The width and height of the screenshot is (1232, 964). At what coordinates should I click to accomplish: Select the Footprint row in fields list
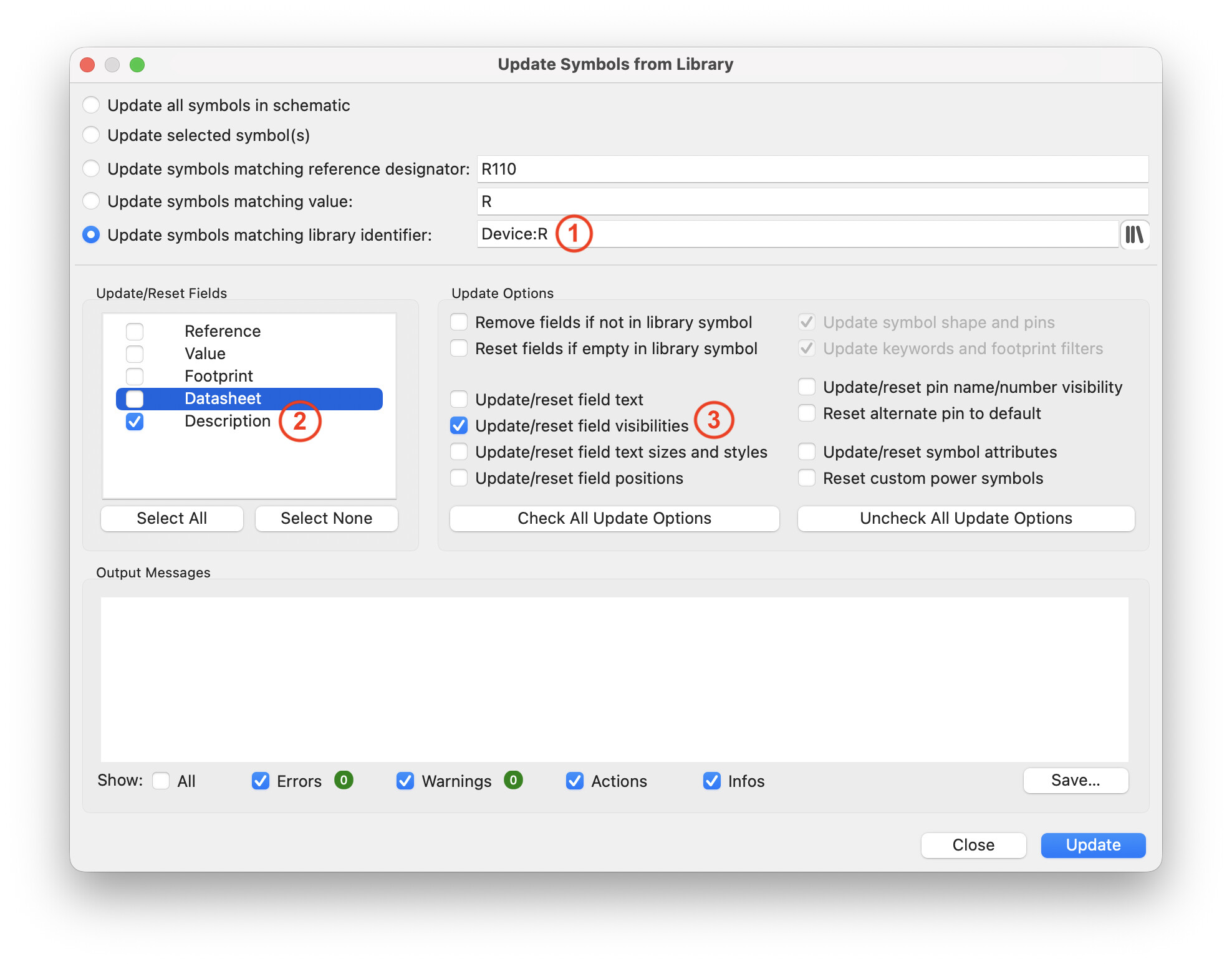pyautogui.click(x=249, y=376)
